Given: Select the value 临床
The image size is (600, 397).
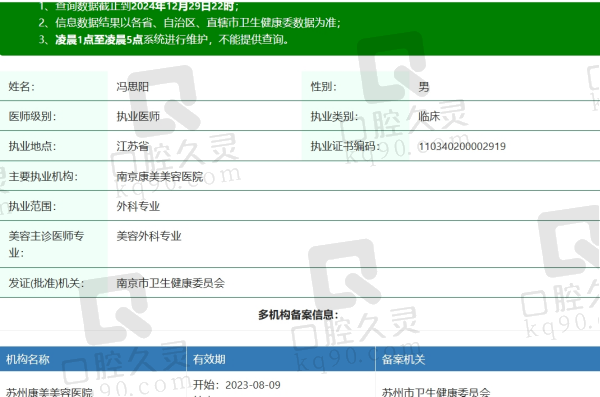Looking at the screenshot, I should click(429, 116).
